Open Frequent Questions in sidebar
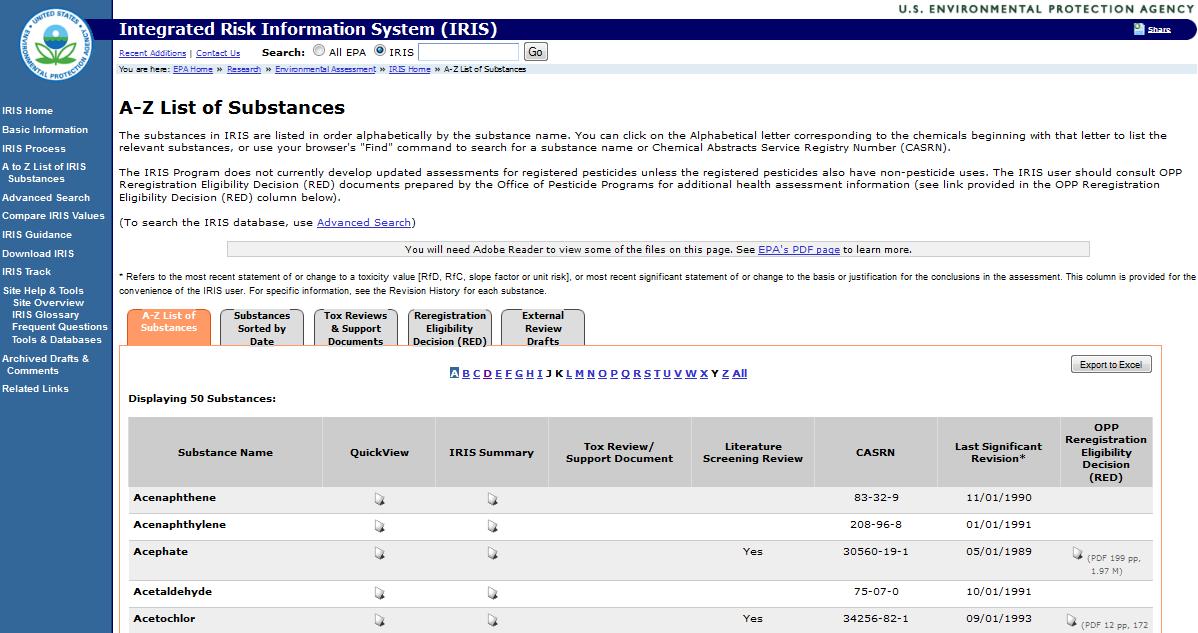 click(60, 327)
